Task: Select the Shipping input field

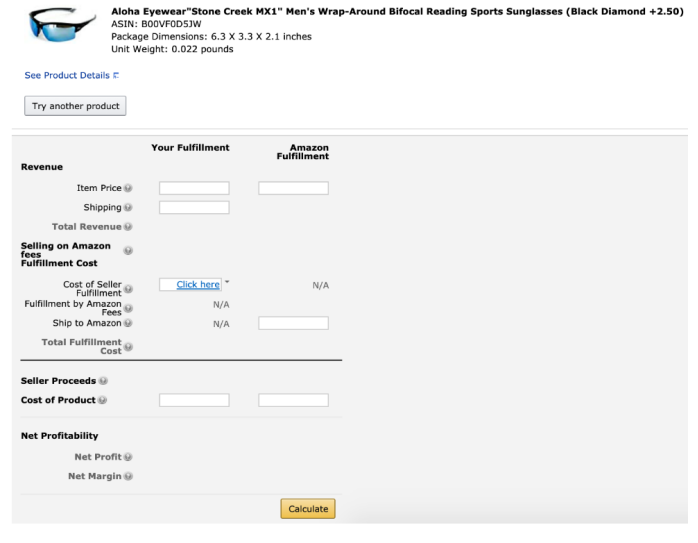Action: [194, 207]
